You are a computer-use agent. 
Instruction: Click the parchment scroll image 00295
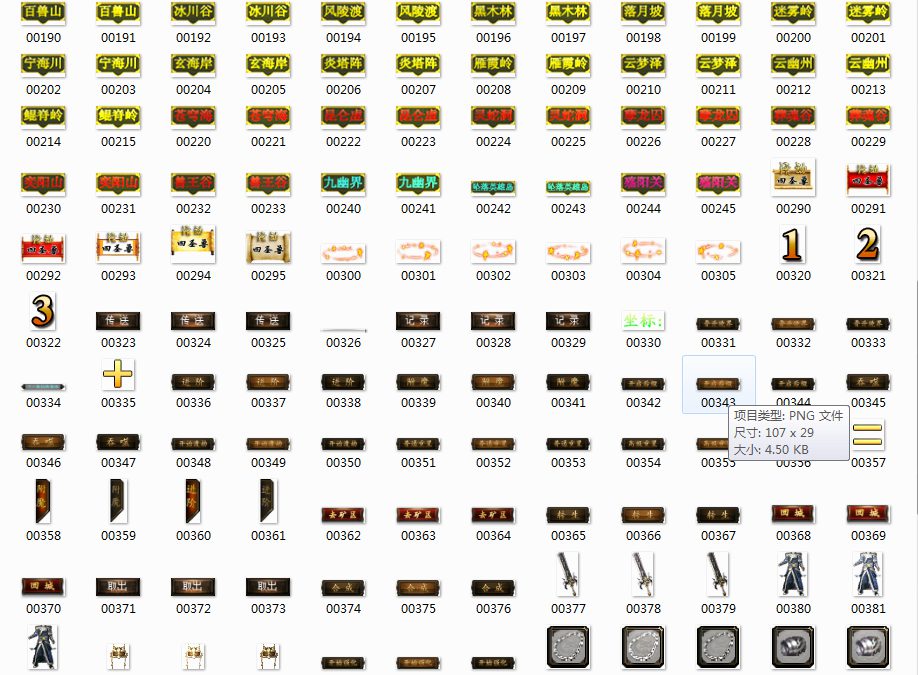pyautogui.click(x=268, y=245)
